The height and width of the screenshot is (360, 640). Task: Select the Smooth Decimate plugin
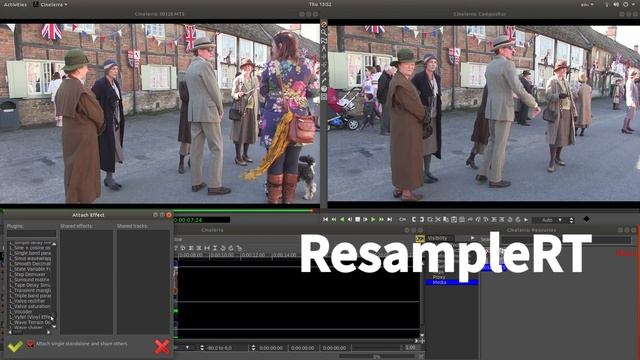[x=30, y=264]
